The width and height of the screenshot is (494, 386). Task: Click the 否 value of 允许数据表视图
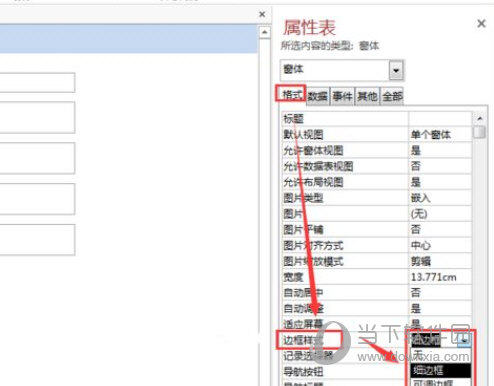(x=440, y=166)
